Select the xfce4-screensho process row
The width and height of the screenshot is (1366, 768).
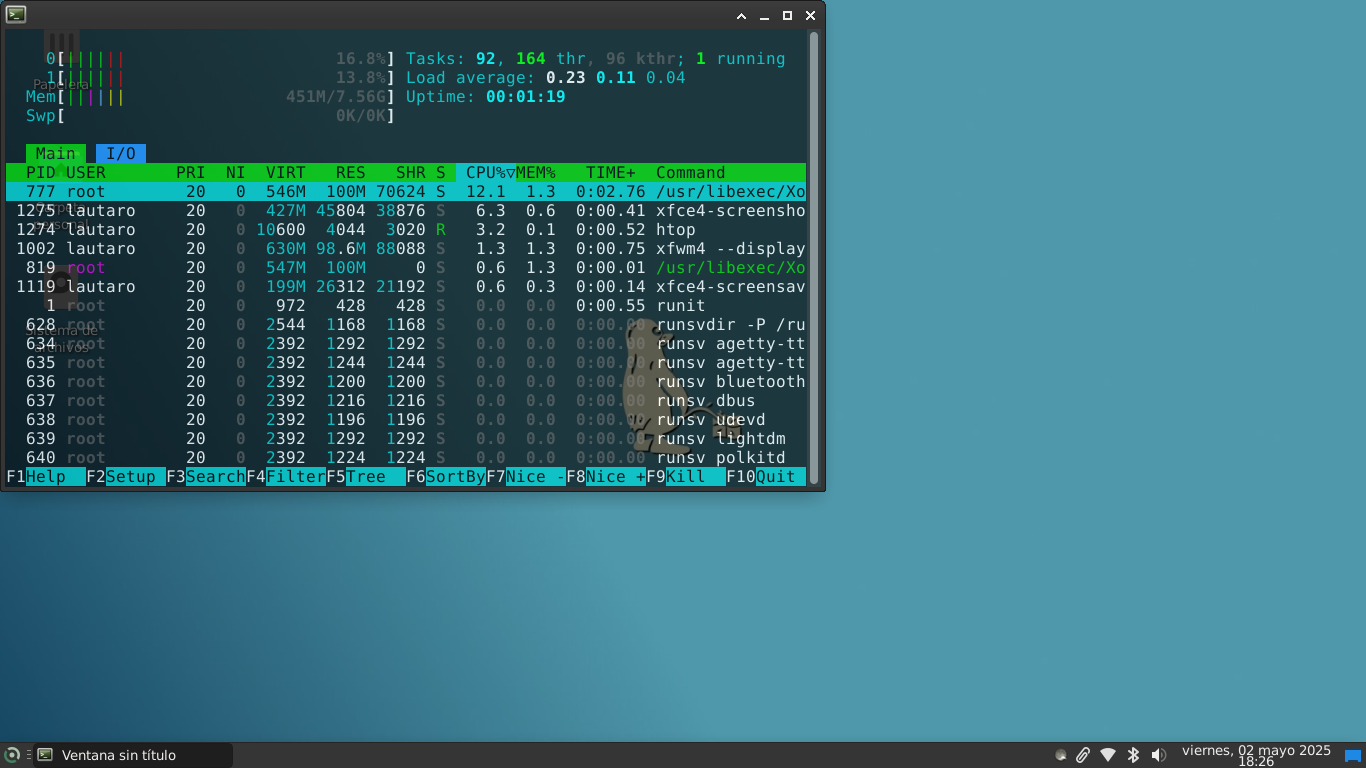coord(406,211)
